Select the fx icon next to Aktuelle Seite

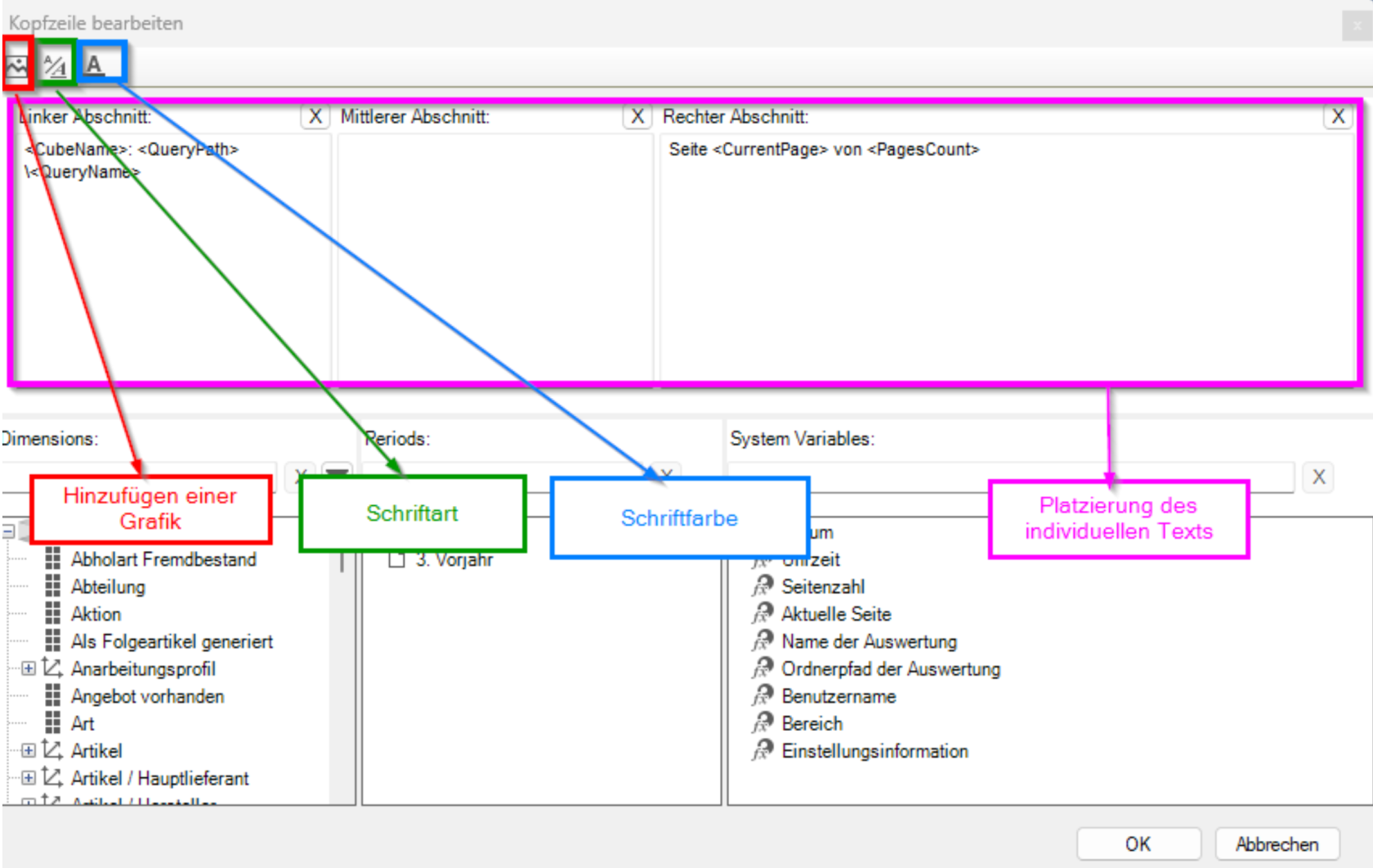[763, 614]
